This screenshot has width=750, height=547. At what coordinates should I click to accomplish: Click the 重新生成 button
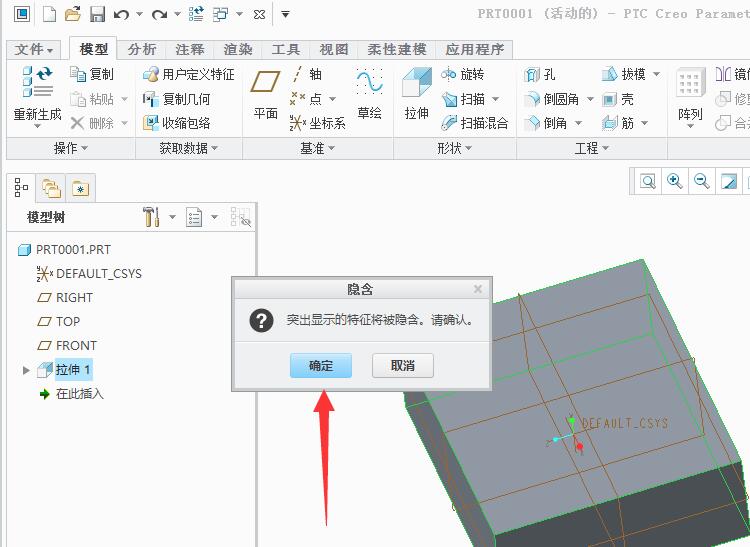click(x=37, y=97)
